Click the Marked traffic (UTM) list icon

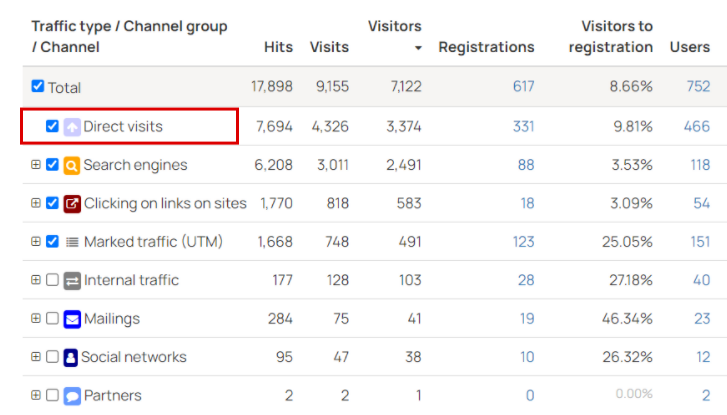[72, 242]
